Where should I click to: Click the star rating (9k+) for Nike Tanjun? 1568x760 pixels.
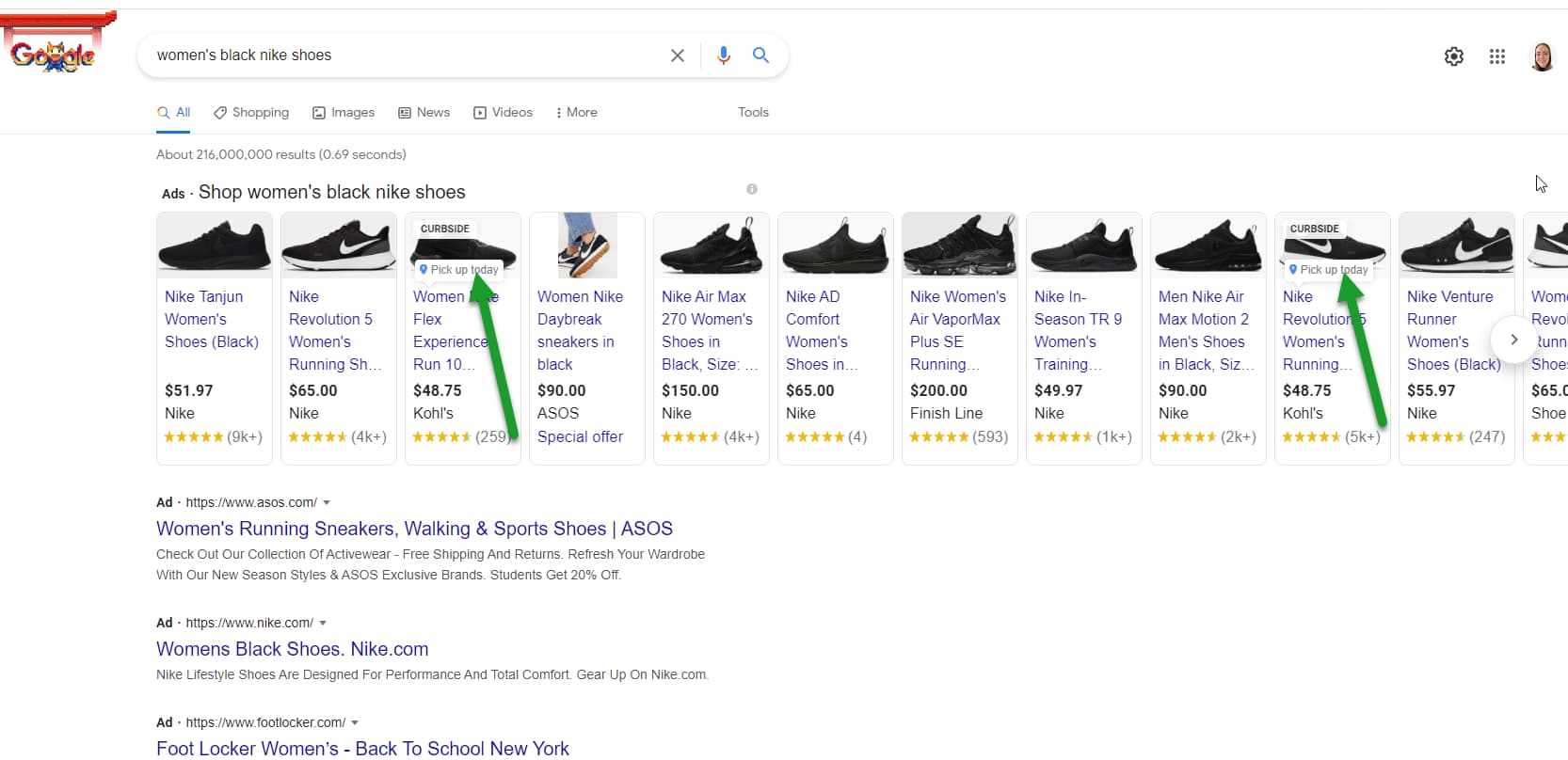click(x=214, y=436)
